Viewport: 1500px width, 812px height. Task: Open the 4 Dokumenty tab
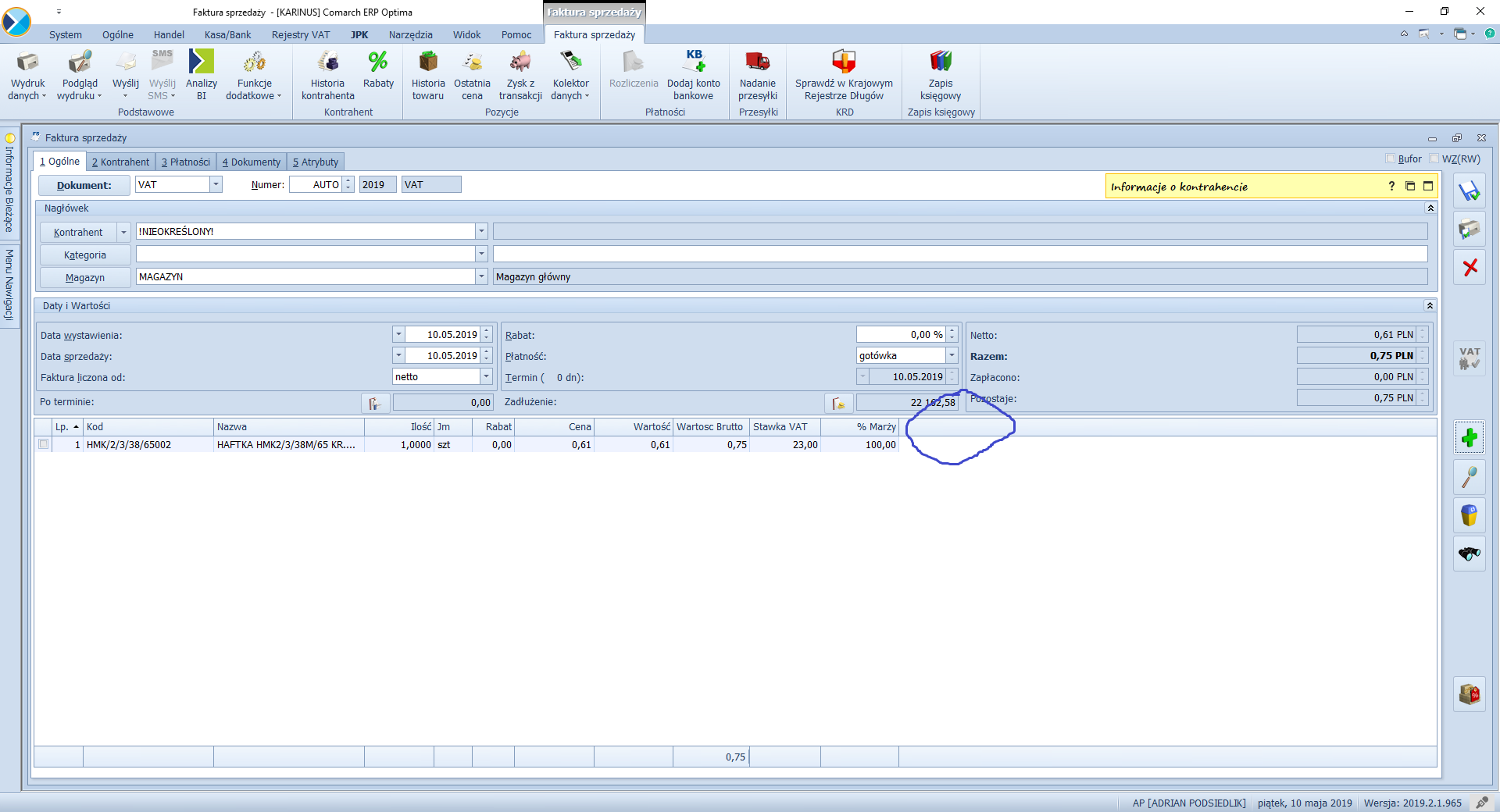point(252,162)
